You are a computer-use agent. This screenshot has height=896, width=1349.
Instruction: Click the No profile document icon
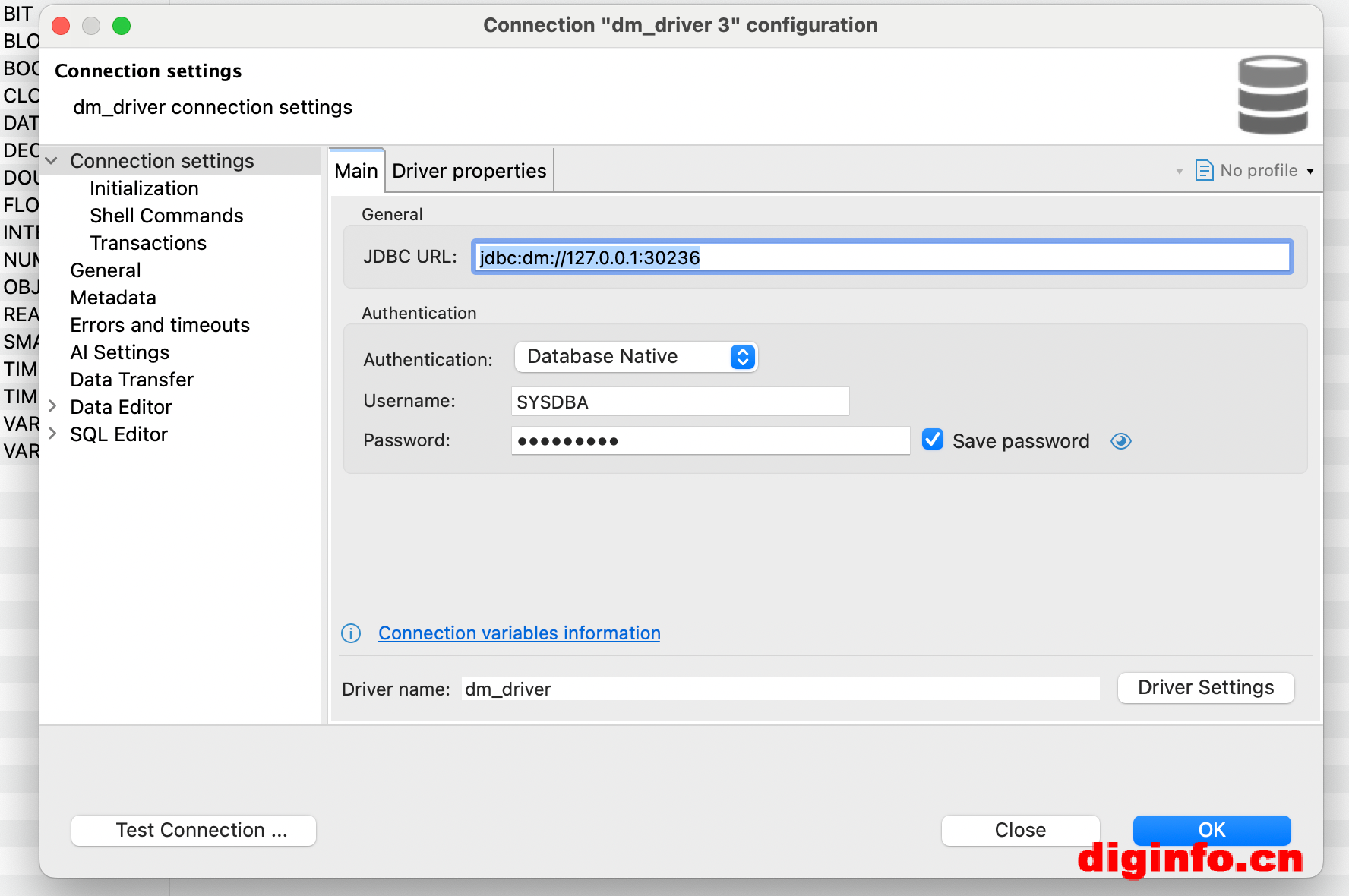point(1204,170)
